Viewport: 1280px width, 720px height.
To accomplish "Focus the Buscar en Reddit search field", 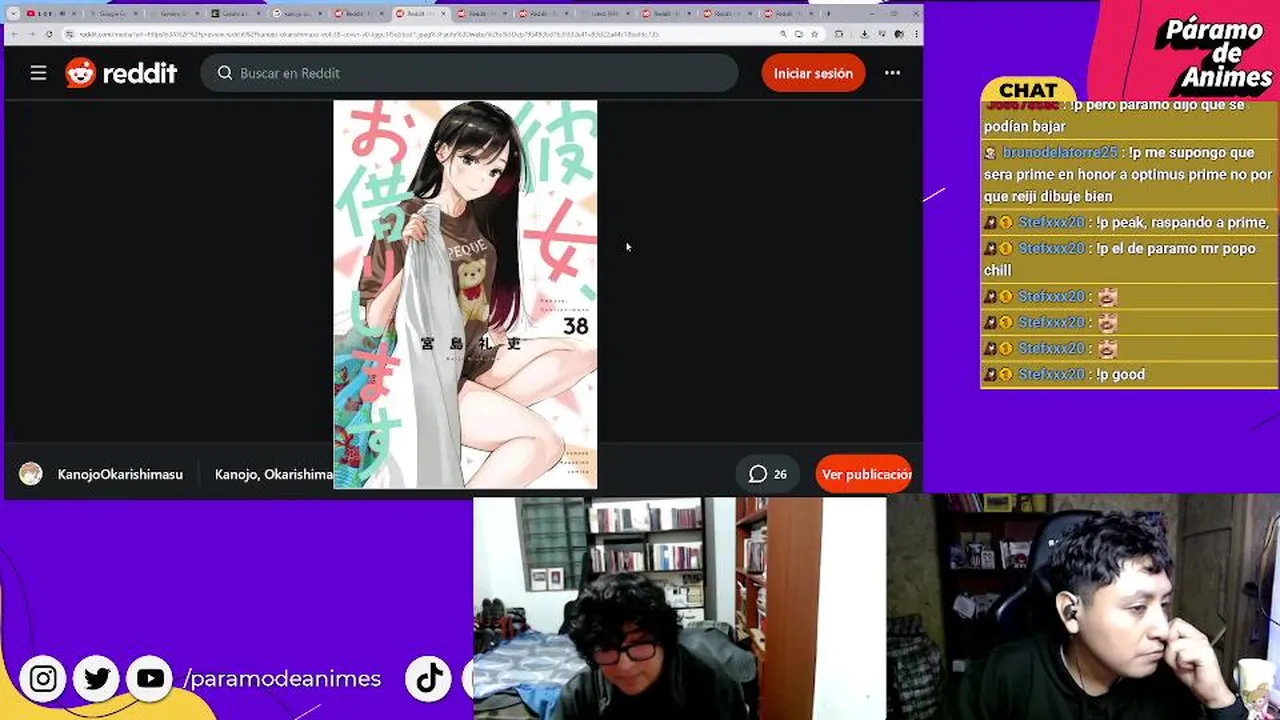I will click(x=470, y=73).
